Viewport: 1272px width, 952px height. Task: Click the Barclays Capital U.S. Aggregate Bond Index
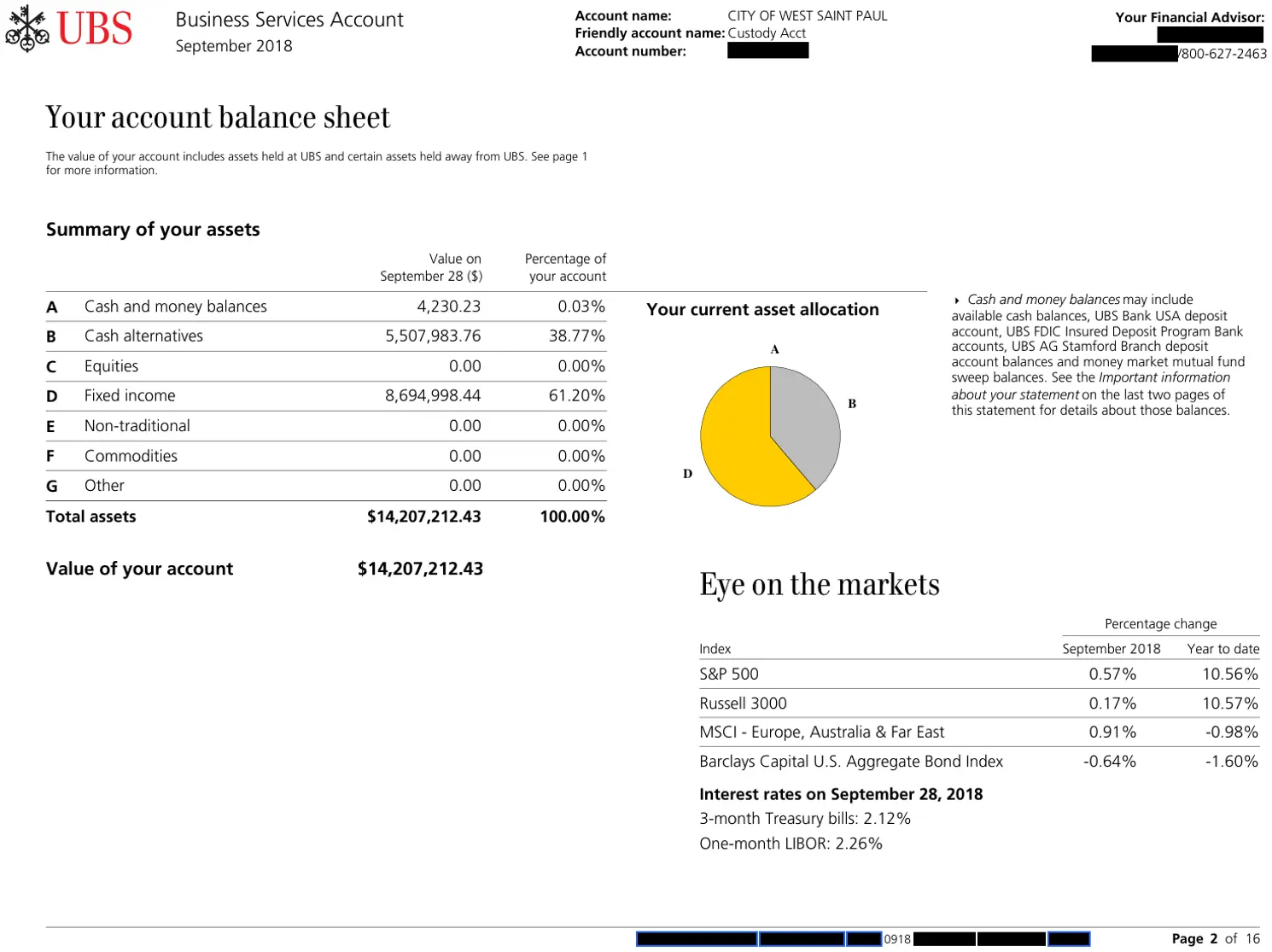pos(851,762)
